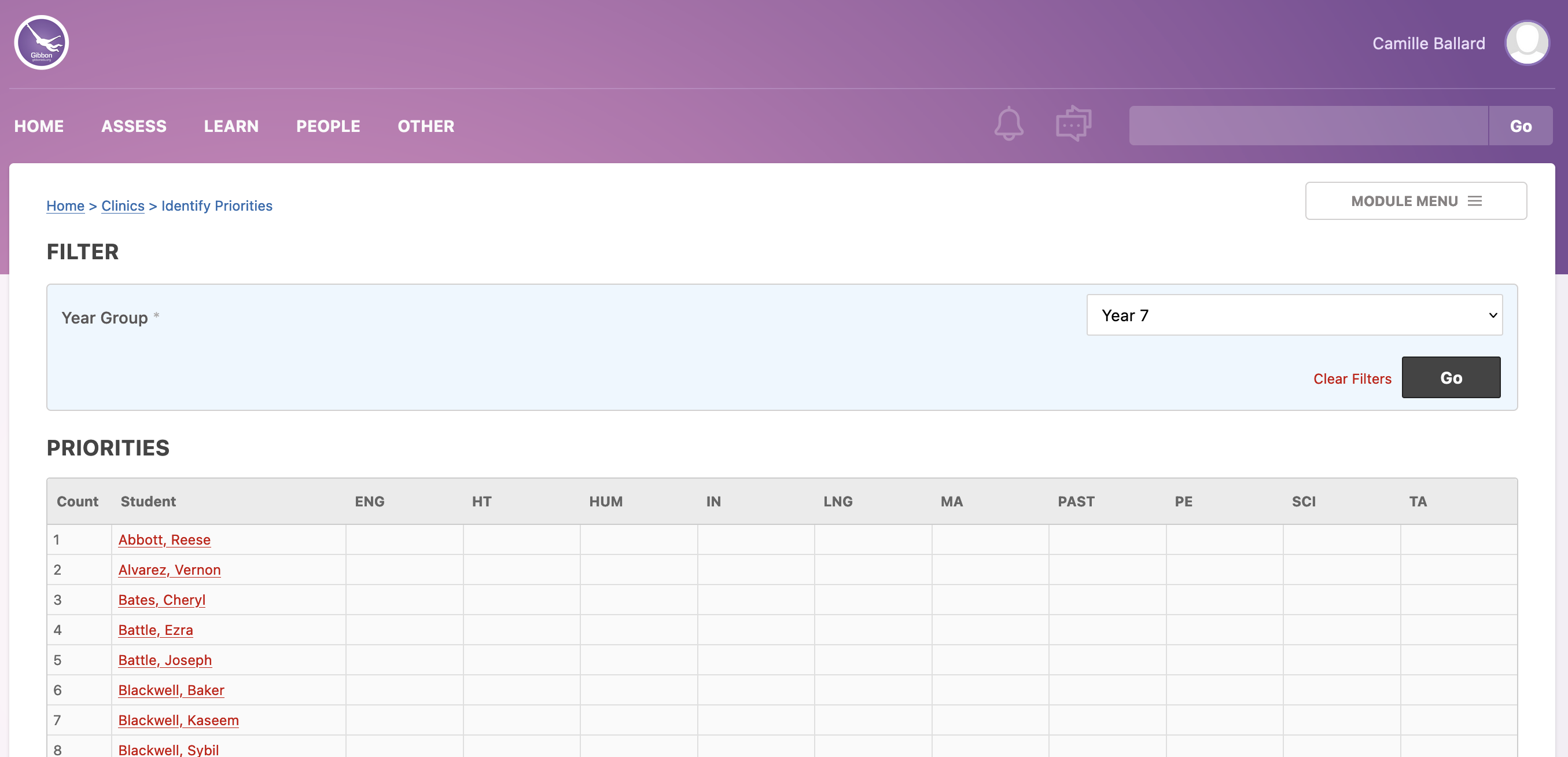Screen dimensions: 1568x757
Task: Click the filter Go button
Action: [1451, 377]
